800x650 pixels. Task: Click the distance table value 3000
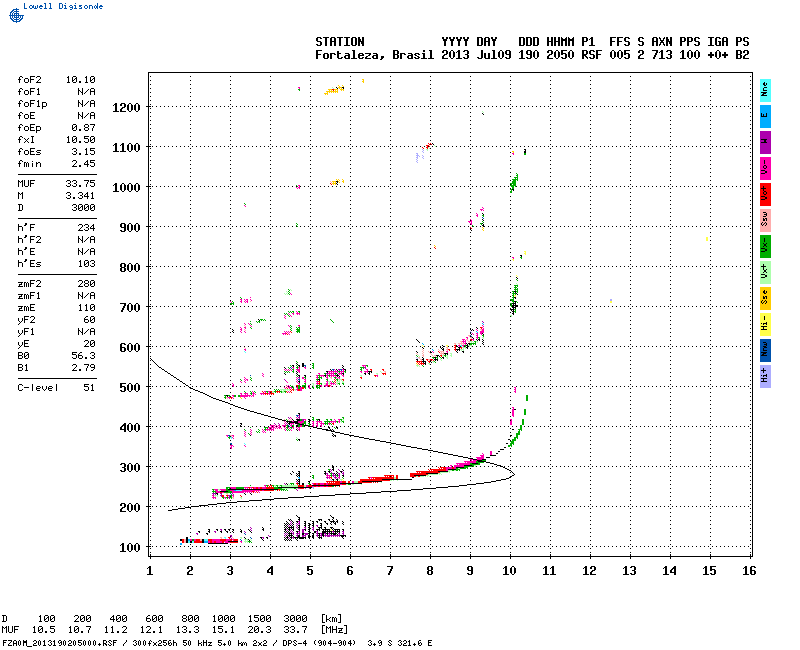(295, 618)
